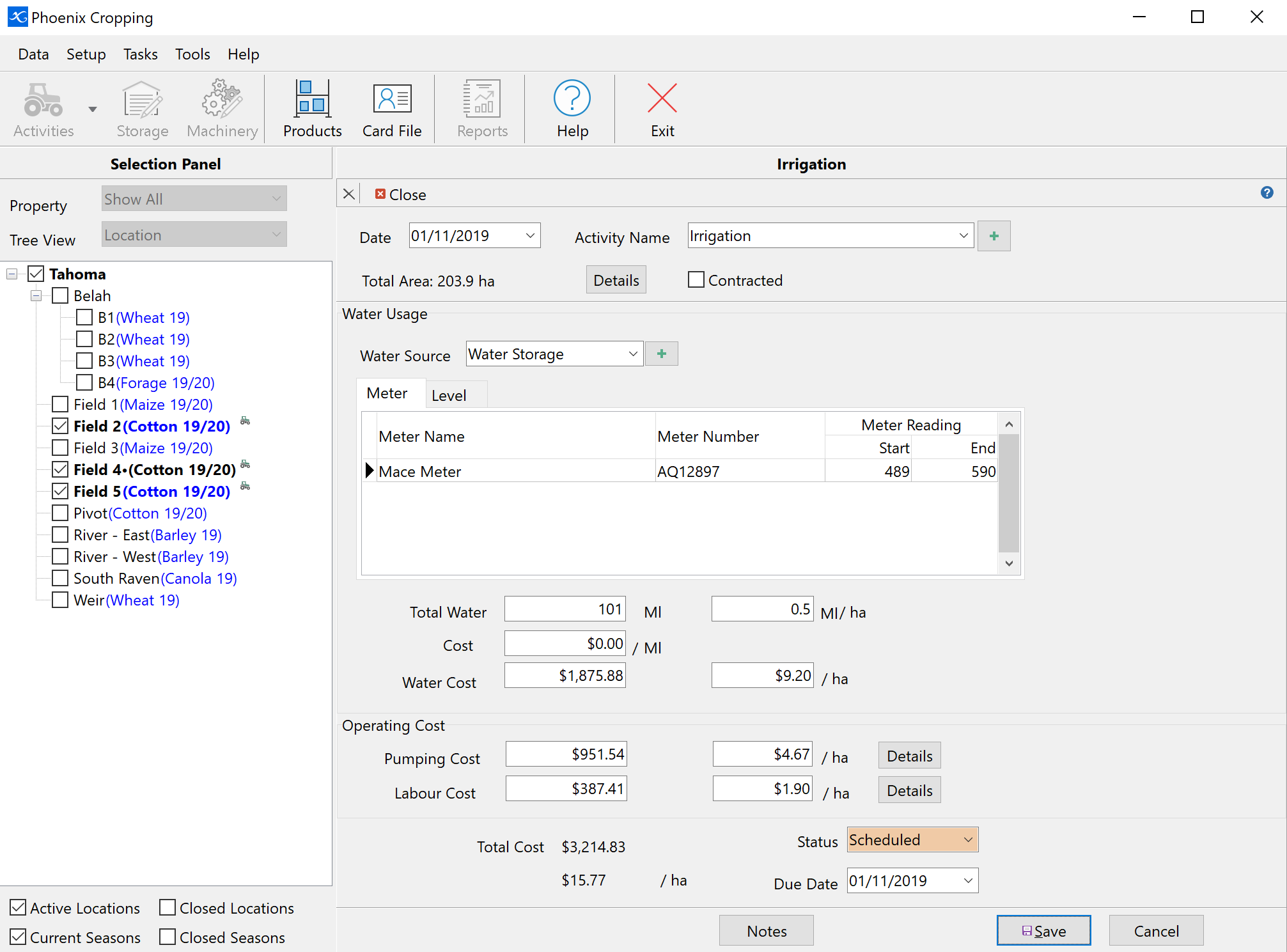Viewport: 1287px width, 952px height.
Task: Click the Phoenix Cropping app icon
Action: (17, 17)
